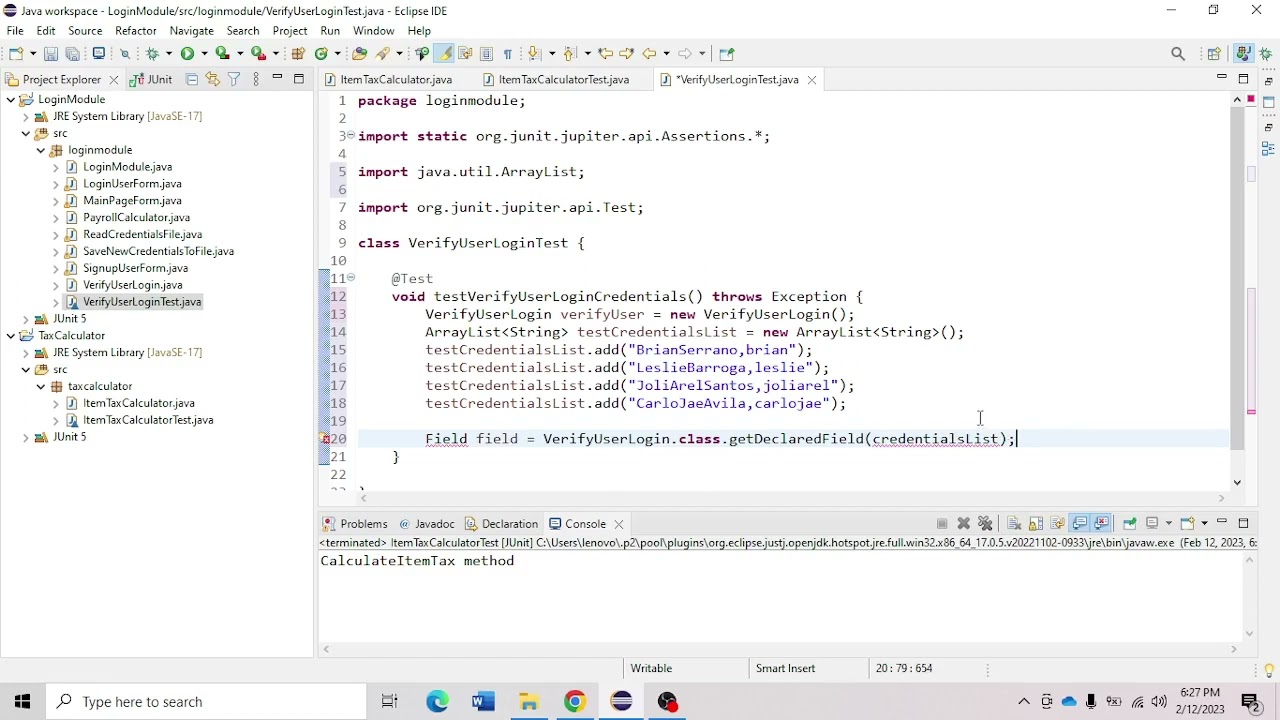Collapse the TaxCalculator project node

coord(11,336)
